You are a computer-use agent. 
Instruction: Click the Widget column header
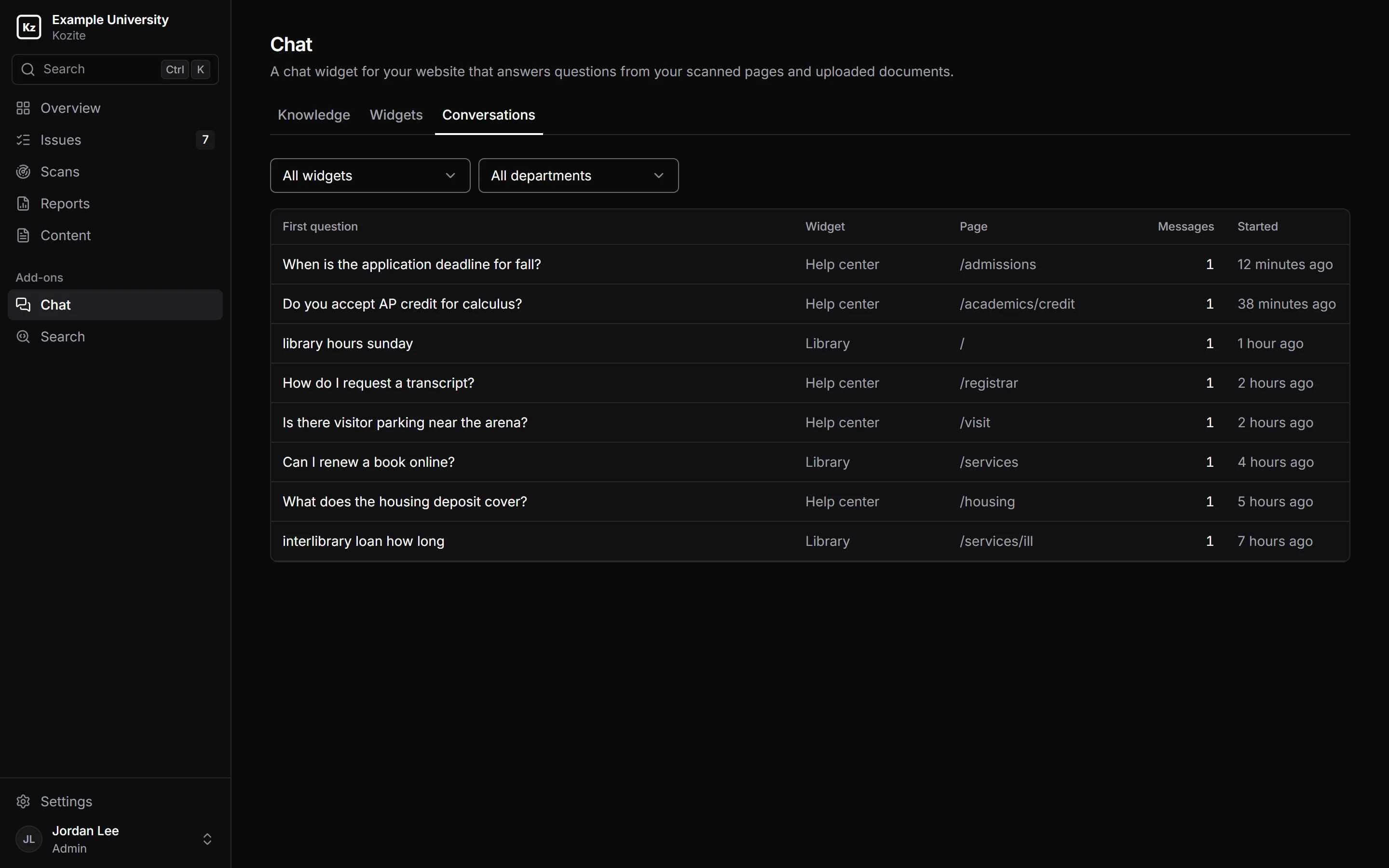coord(825,226)
